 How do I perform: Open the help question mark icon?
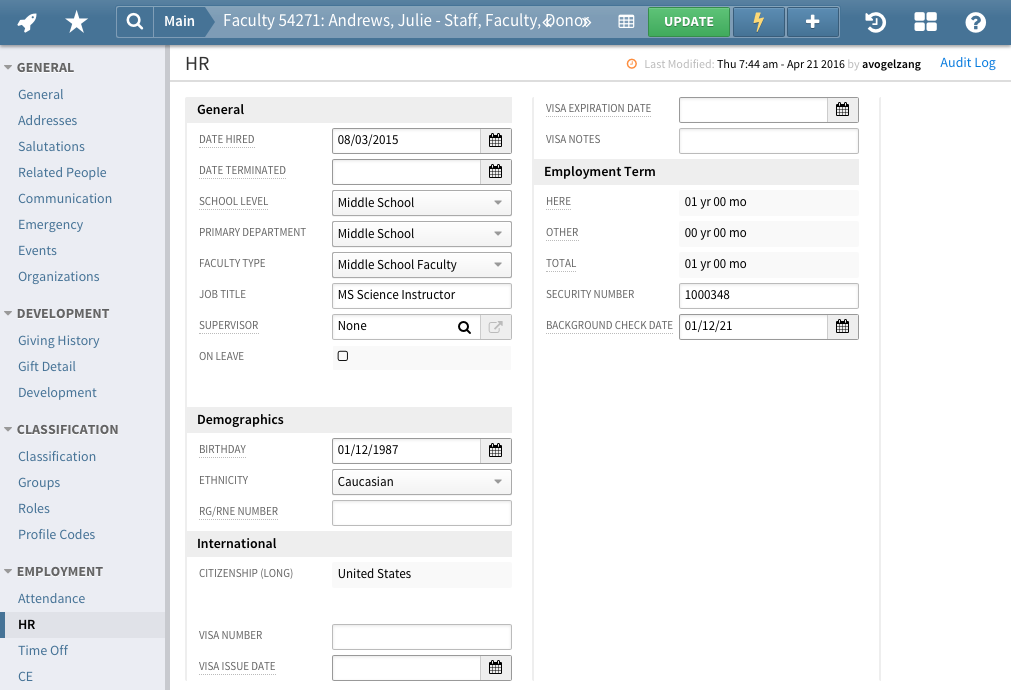coord(975,22)
